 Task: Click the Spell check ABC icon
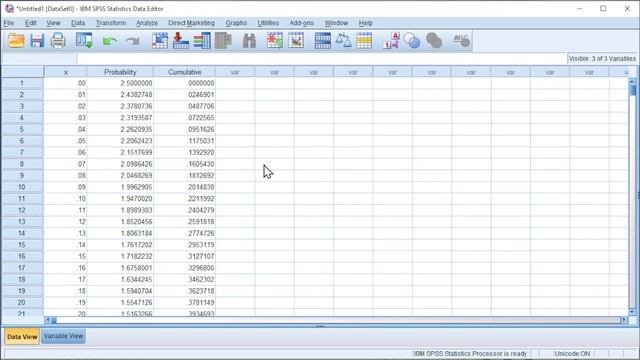point(461,40)
